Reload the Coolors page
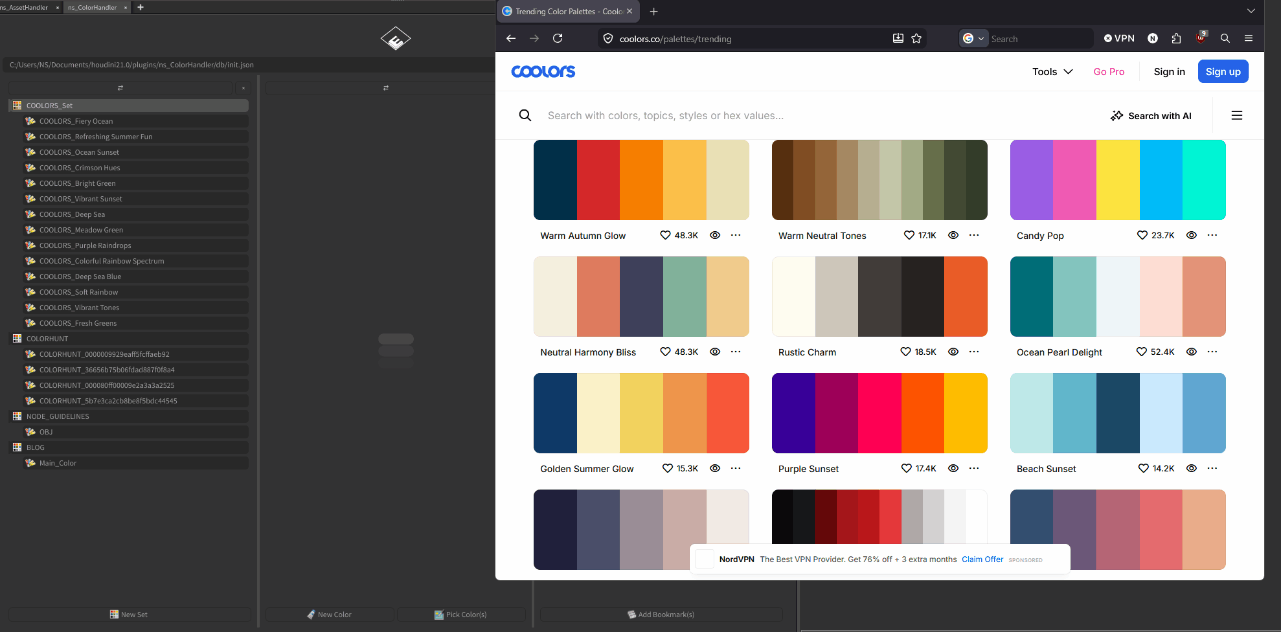 (557, 38)
